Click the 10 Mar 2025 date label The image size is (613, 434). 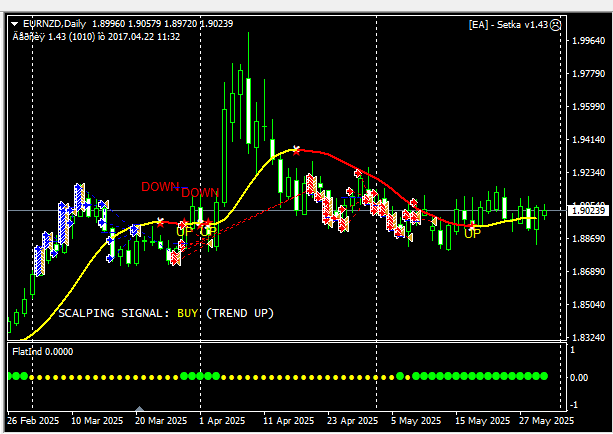97,421
